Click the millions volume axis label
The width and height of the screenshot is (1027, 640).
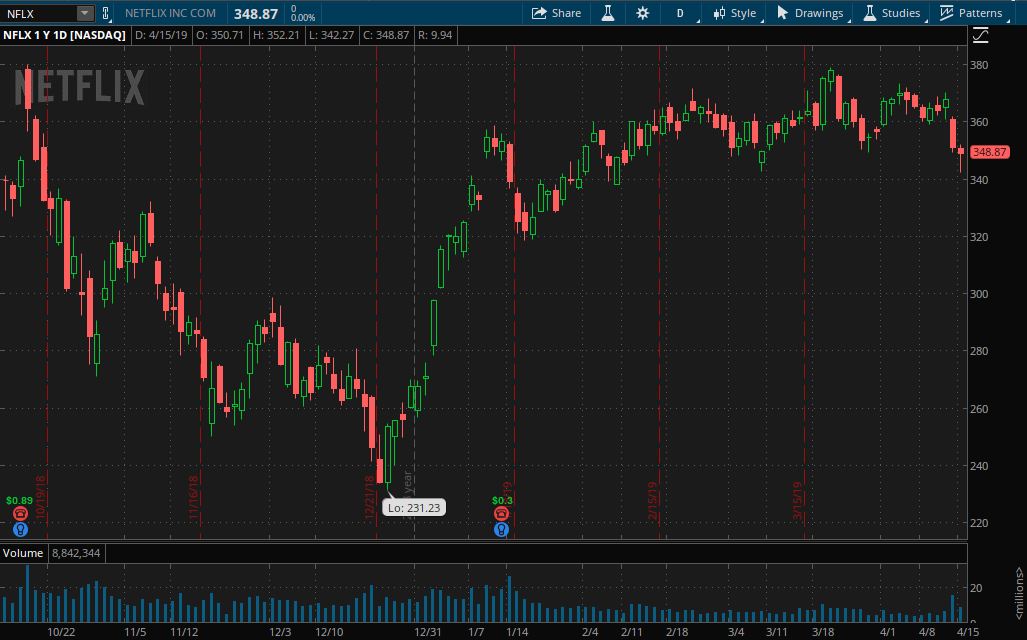tap(1019, 593)
